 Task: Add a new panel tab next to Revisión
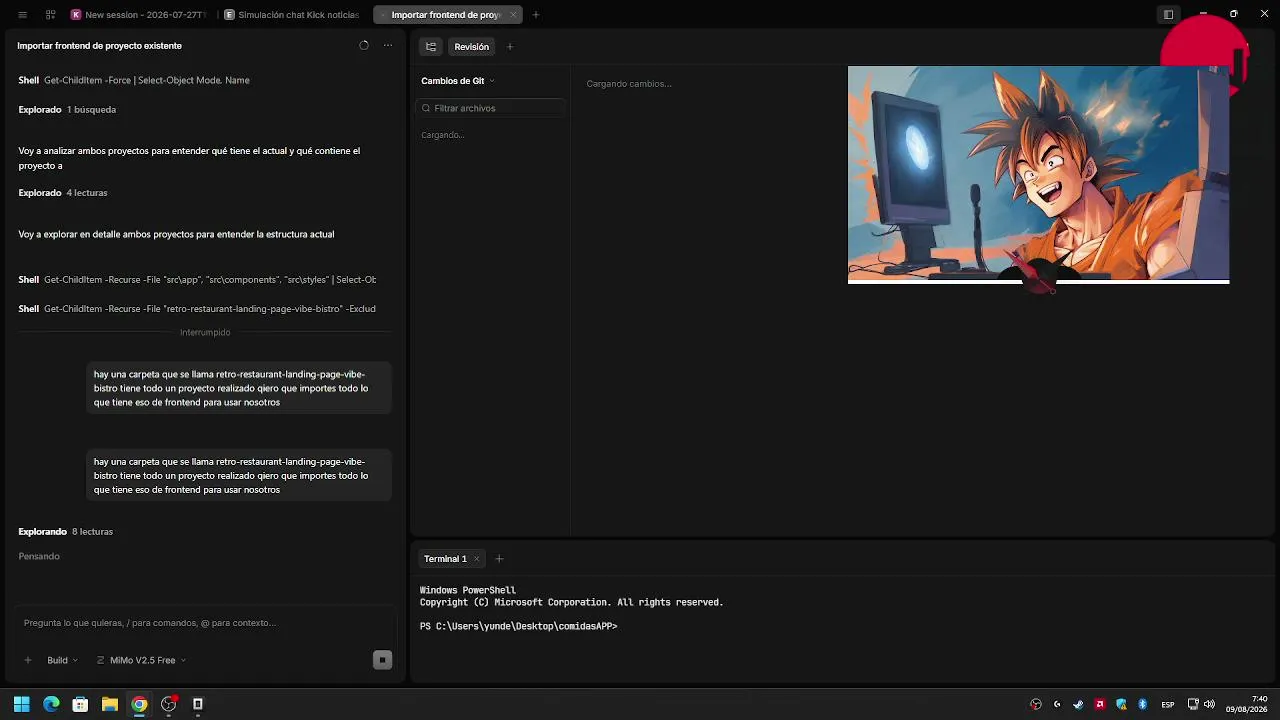click(x=510, y=47)
